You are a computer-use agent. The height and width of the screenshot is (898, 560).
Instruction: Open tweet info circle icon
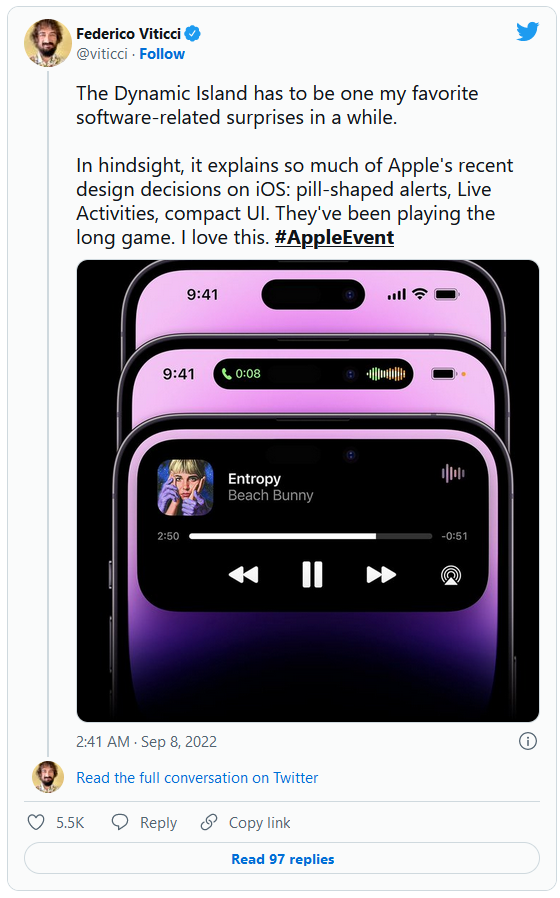coord(527,741)
